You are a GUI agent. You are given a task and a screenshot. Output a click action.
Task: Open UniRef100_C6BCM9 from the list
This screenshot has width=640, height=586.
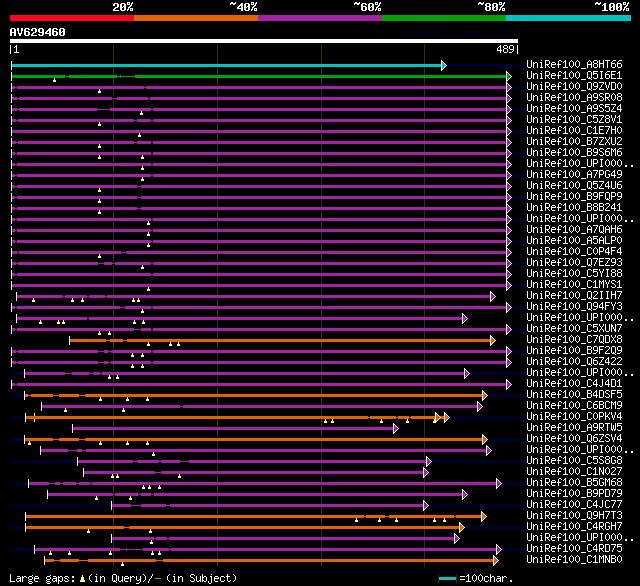(574, 406)
